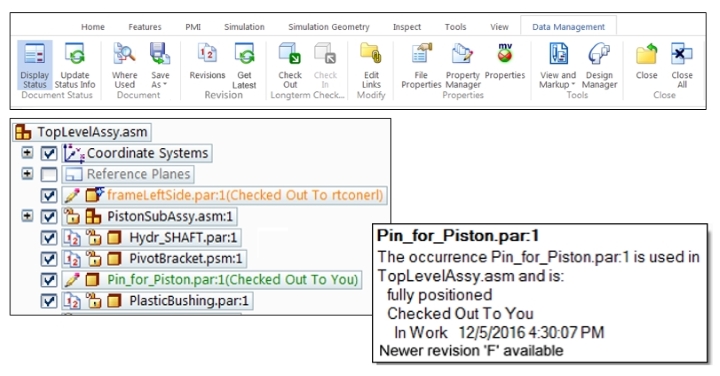Click pencil icon beside frameLeftSide.par:1

[72, 196]
